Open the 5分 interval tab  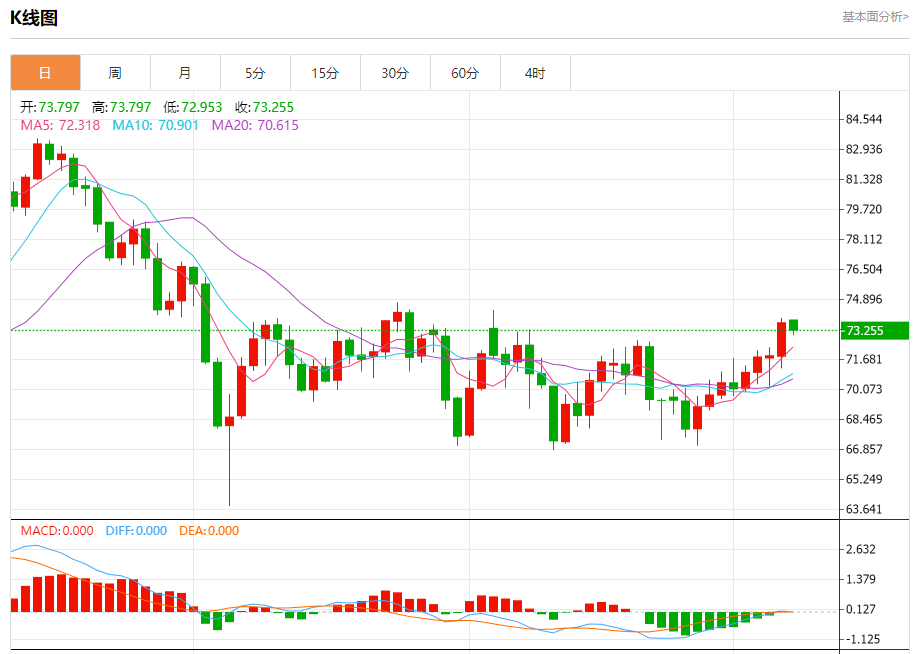tap(255, 73)
